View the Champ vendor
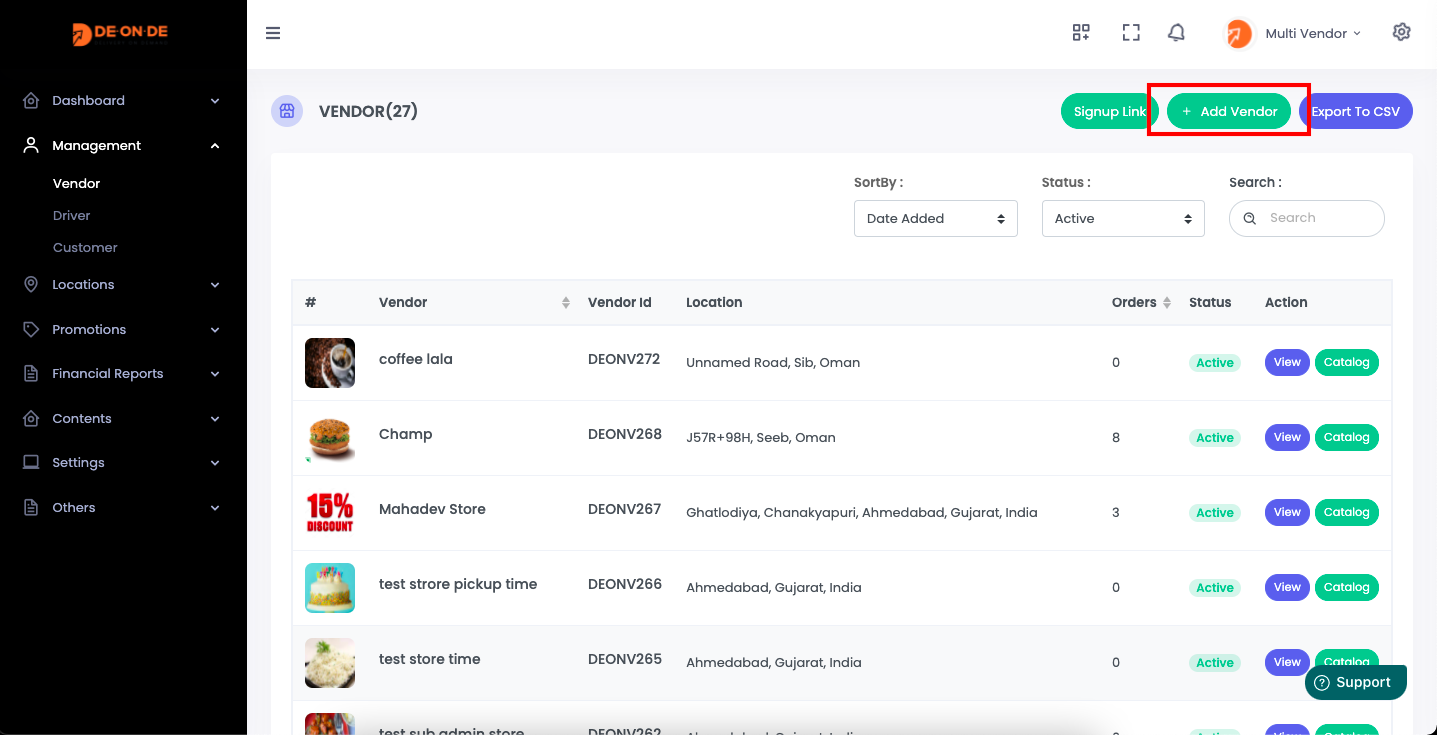The image size is (1437, 735). click(1287, 437)
